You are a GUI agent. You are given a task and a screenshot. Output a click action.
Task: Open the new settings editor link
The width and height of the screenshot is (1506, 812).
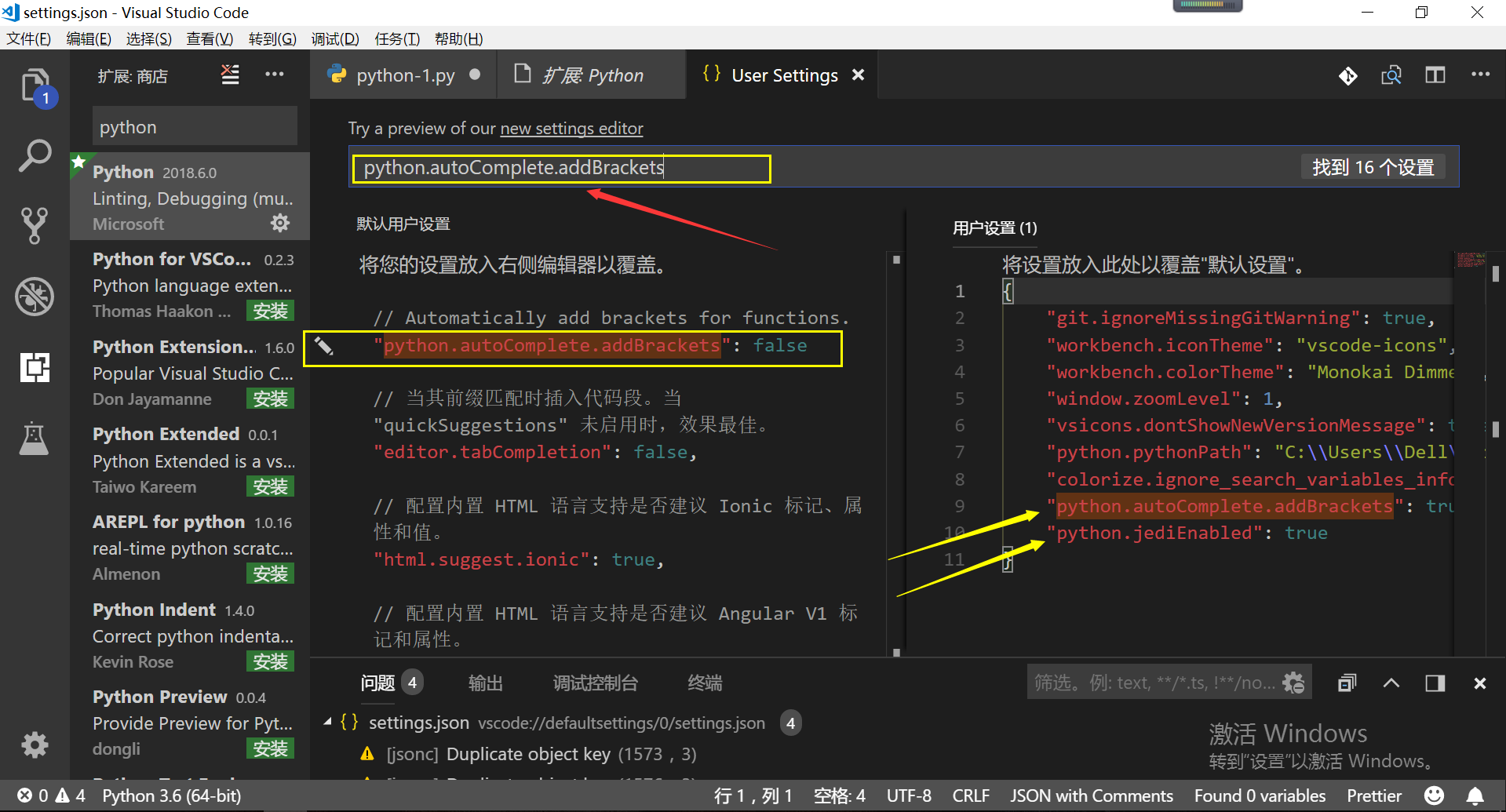[571, 129]
